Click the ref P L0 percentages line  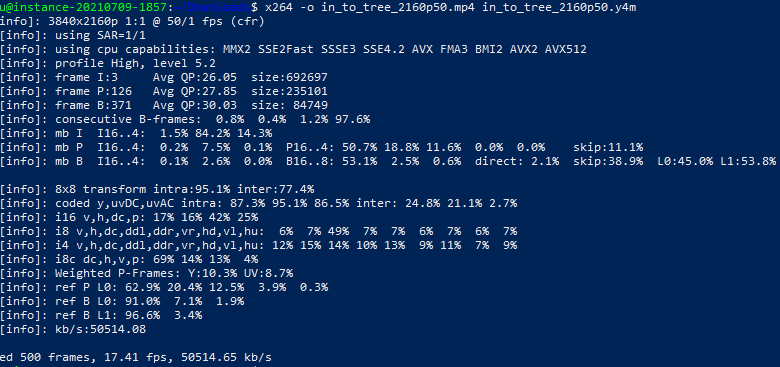(164, 287)
